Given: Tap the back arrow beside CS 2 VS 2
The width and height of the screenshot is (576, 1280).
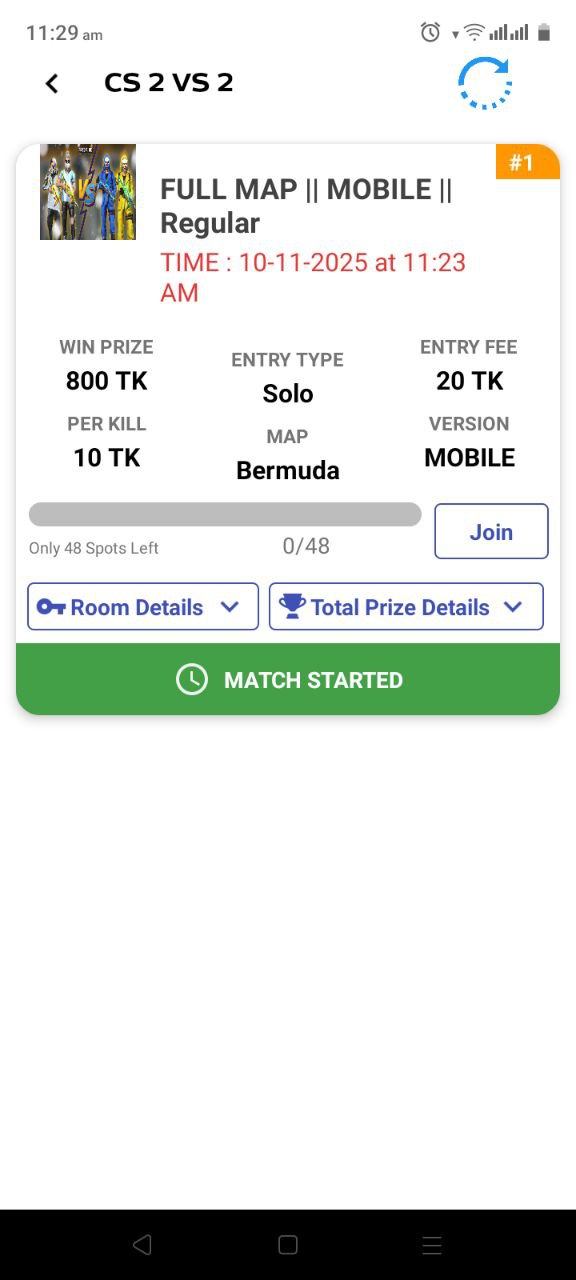Looking at the screenshot, I should [51, 83].
